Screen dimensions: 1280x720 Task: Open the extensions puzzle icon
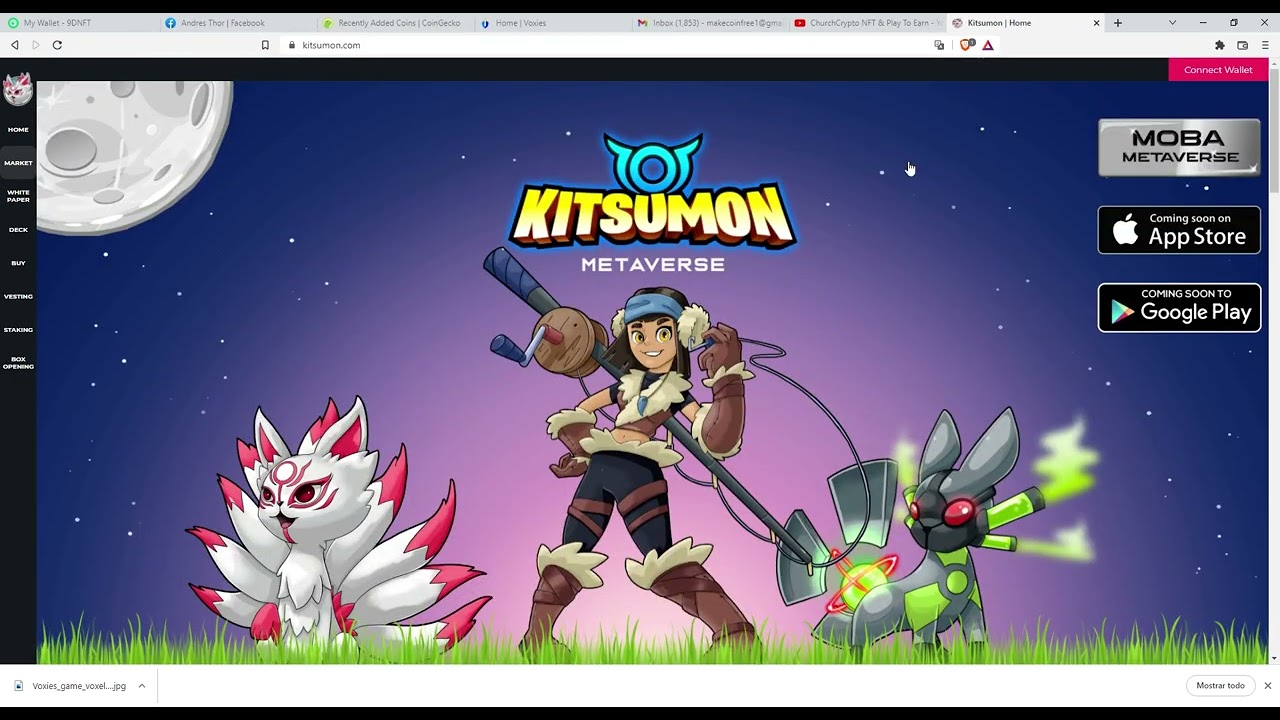1220,45
